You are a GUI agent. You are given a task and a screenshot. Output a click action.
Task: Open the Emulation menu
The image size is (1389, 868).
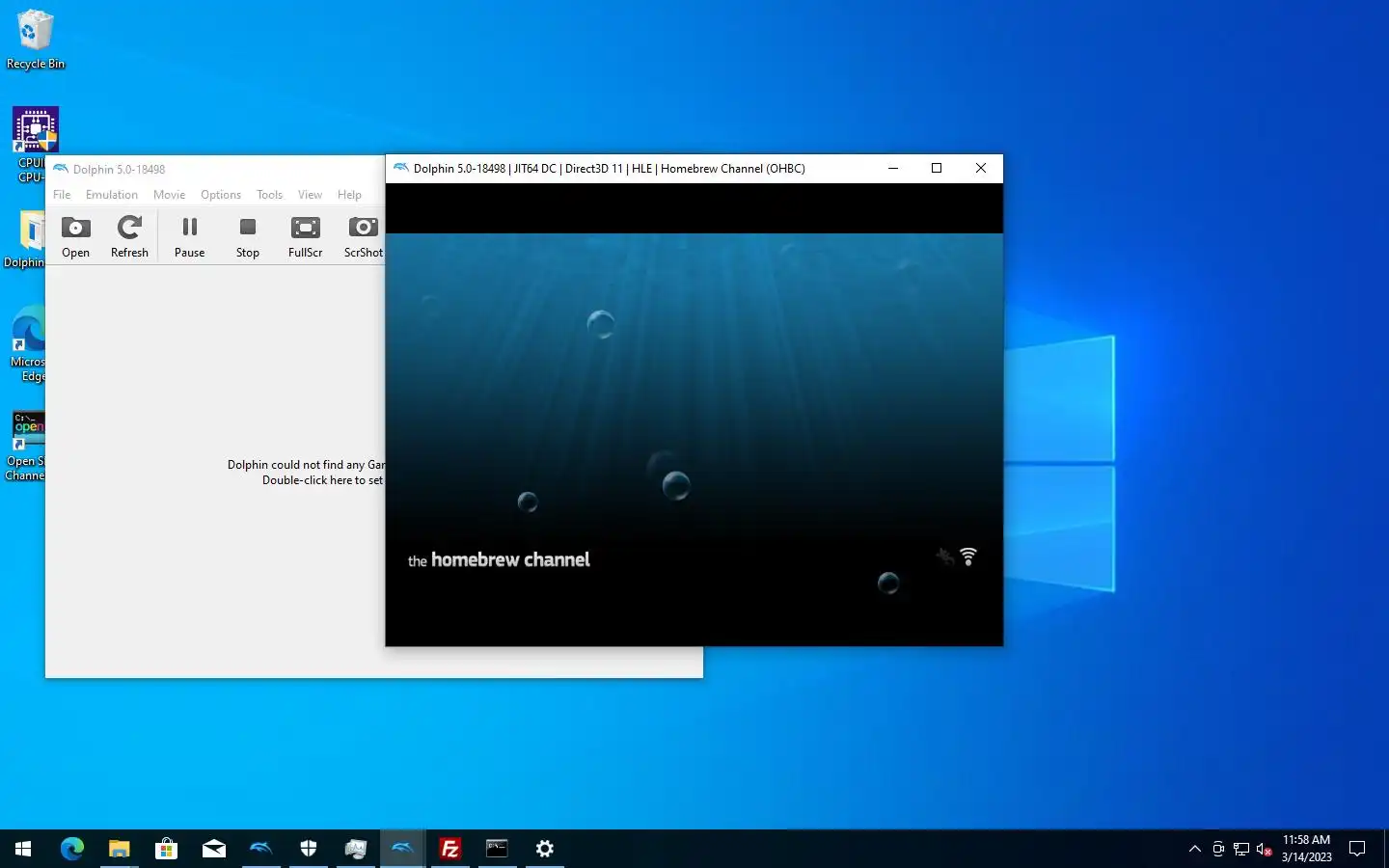pyautogui.click(x=112, y=195)
